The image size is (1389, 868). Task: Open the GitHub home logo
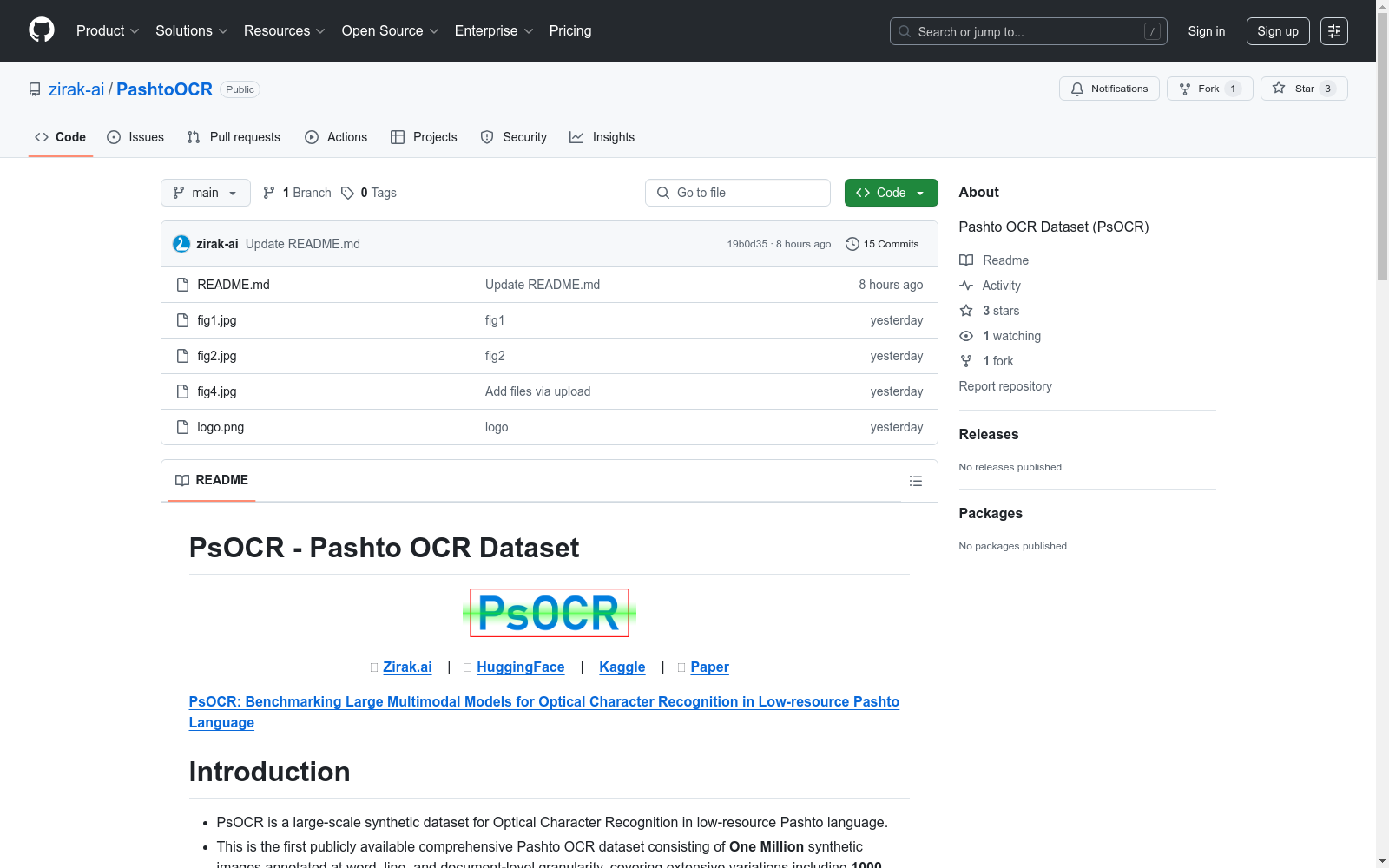pyautogui.click(x=42, y=30)
